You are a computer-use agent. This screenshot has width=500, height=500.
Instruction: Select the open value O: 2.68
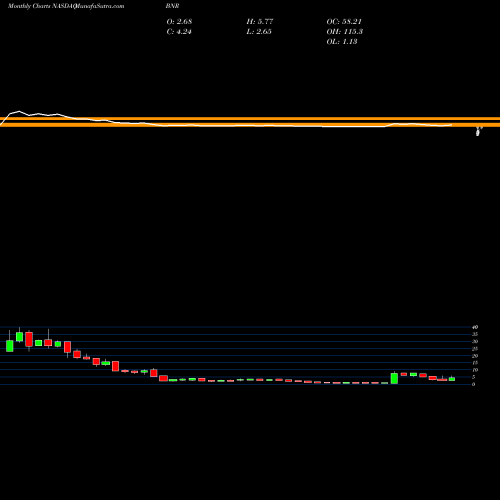[x=179, y=21]
